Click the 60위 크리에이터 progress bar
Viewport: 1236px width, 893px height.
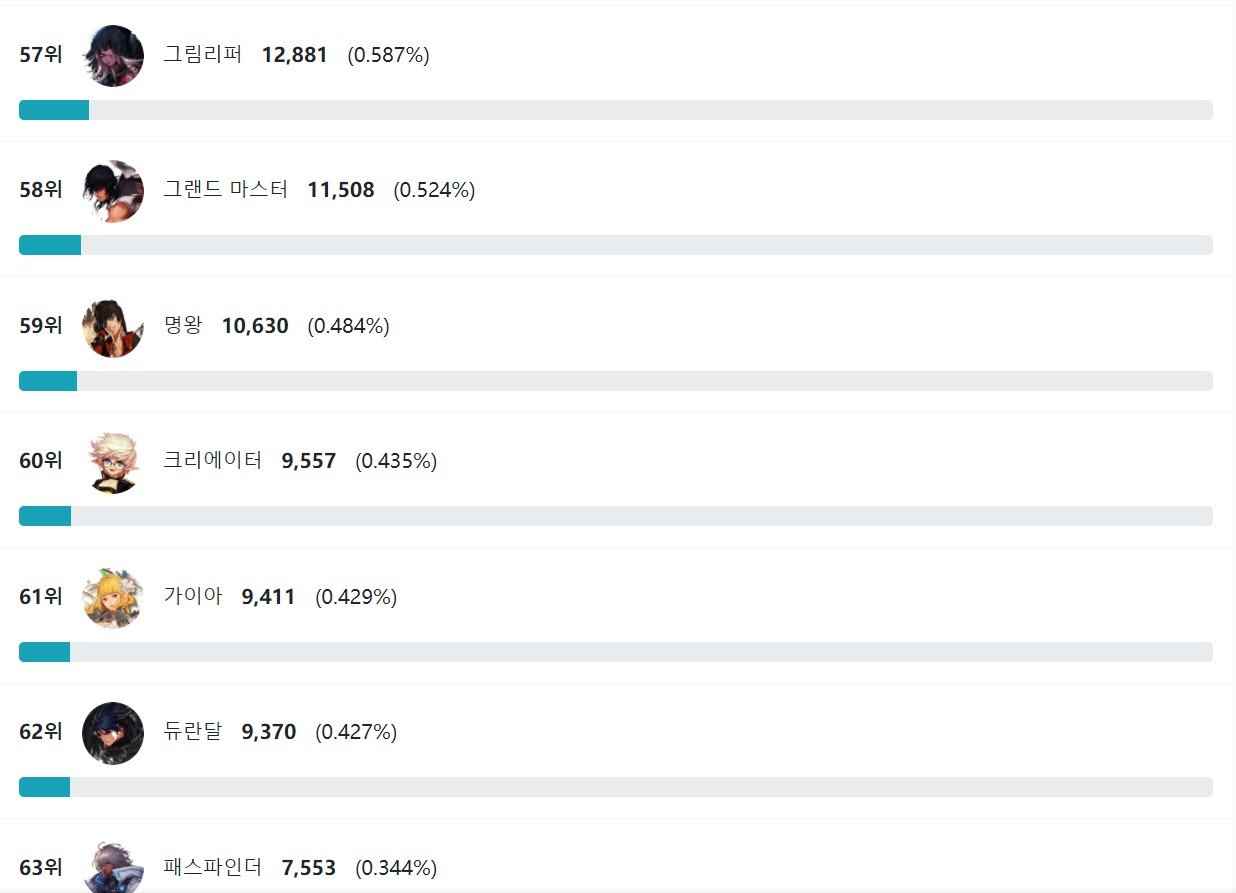coord(616,516)
